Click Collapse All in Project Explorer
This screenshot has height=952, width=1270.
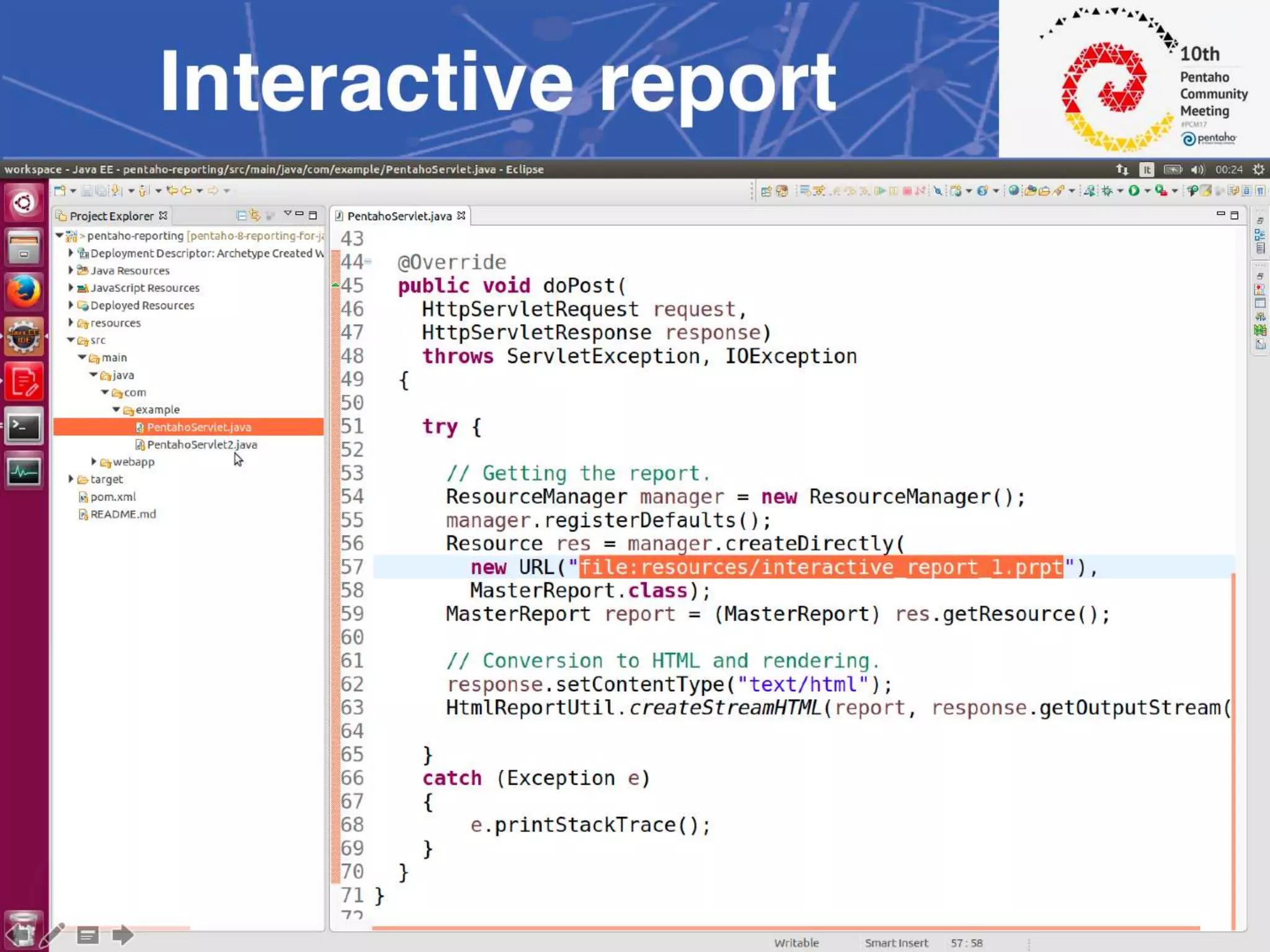[x=241, y=216]
